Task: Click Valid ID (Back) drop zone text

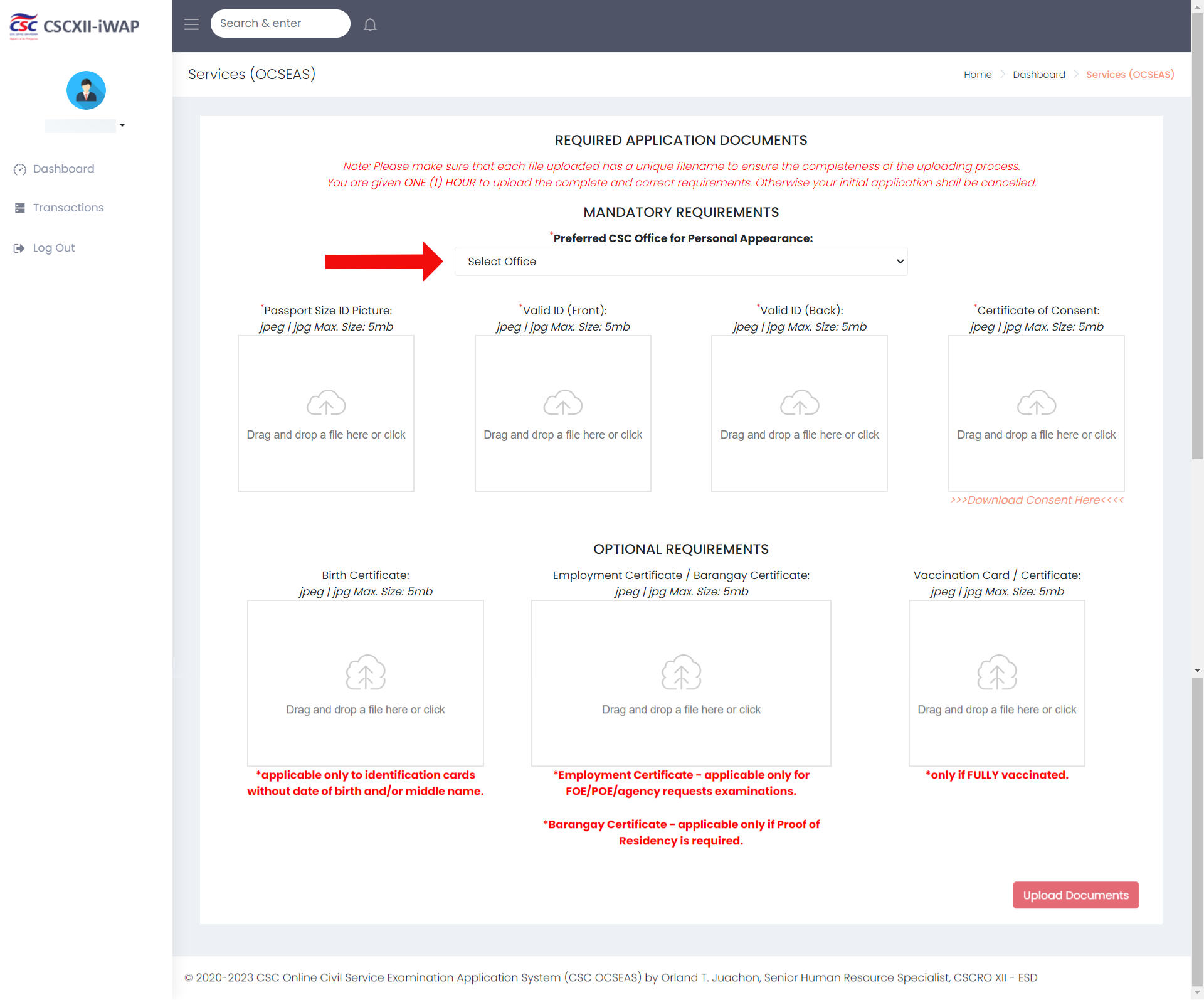Action: [x=800, y=435]
